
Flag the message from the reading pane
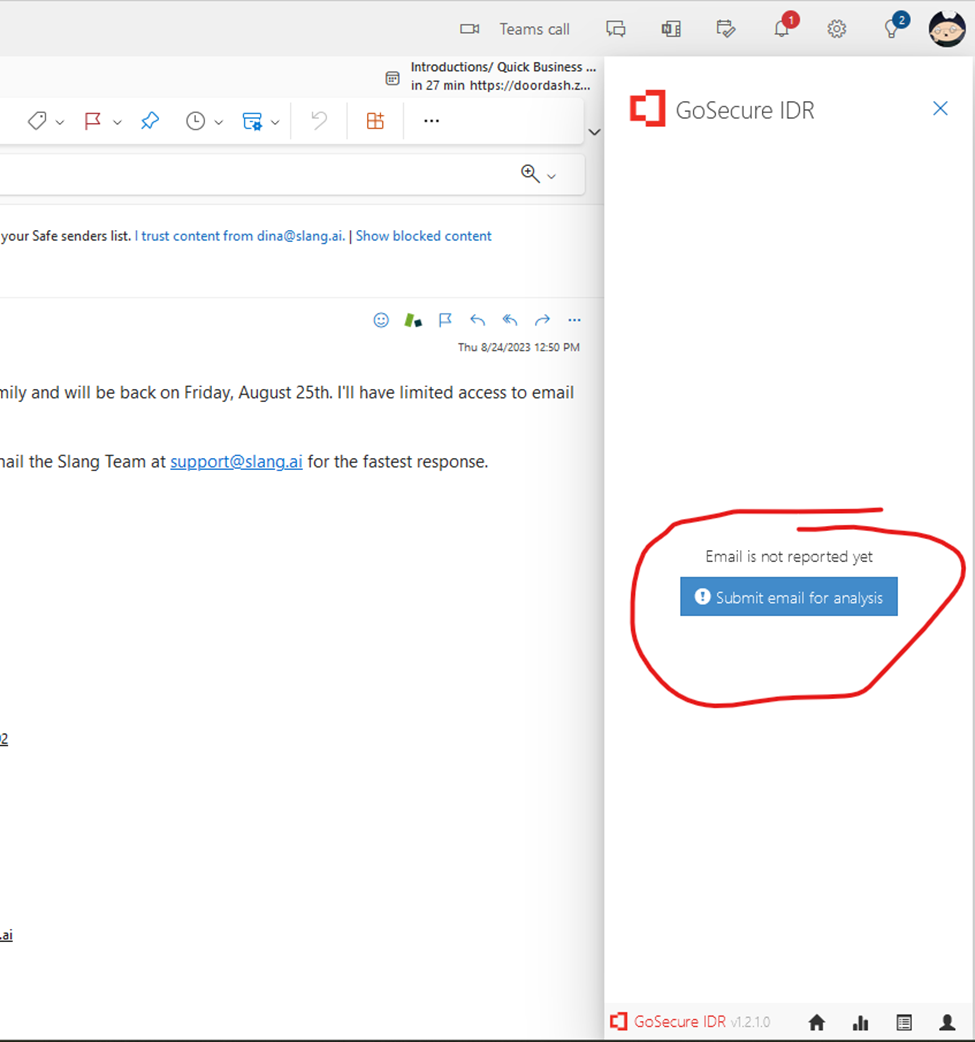point(445,320)
